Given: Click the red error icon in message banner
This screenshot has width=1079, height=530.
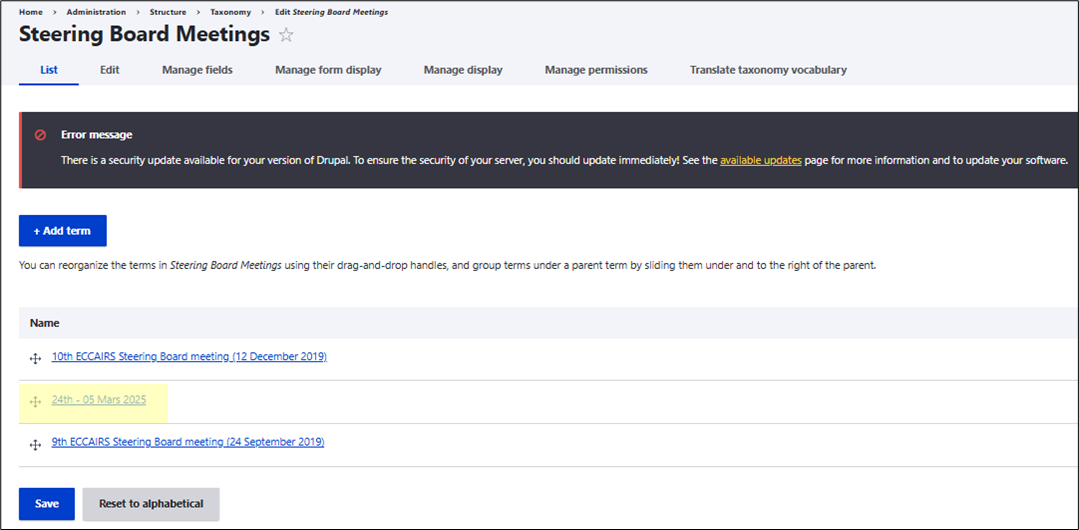Looking at the screenshot, I should pos(40,135).
